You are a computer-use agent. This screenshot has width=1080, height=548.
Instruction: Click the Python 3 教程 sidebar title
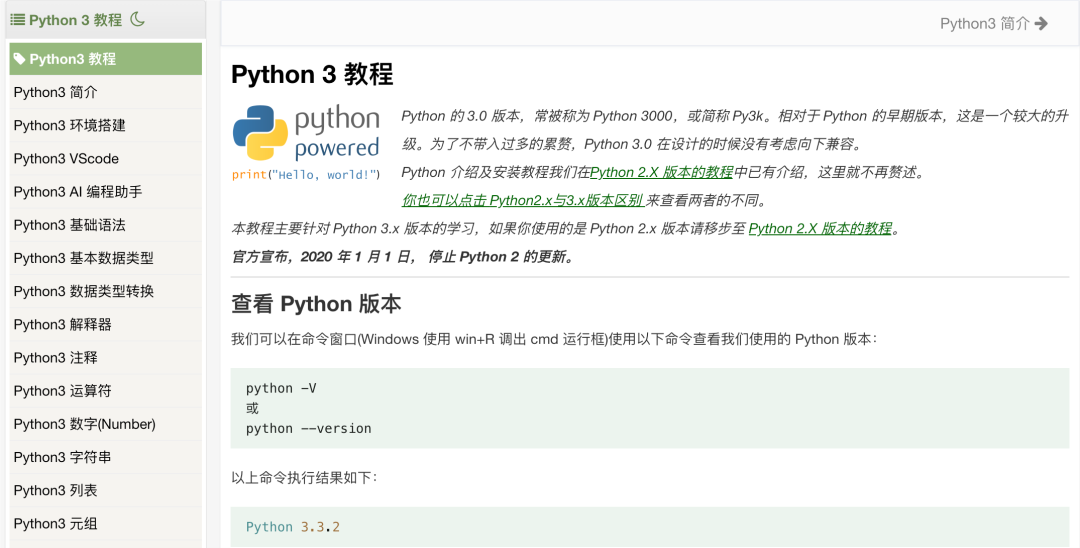tap(75, 20)
